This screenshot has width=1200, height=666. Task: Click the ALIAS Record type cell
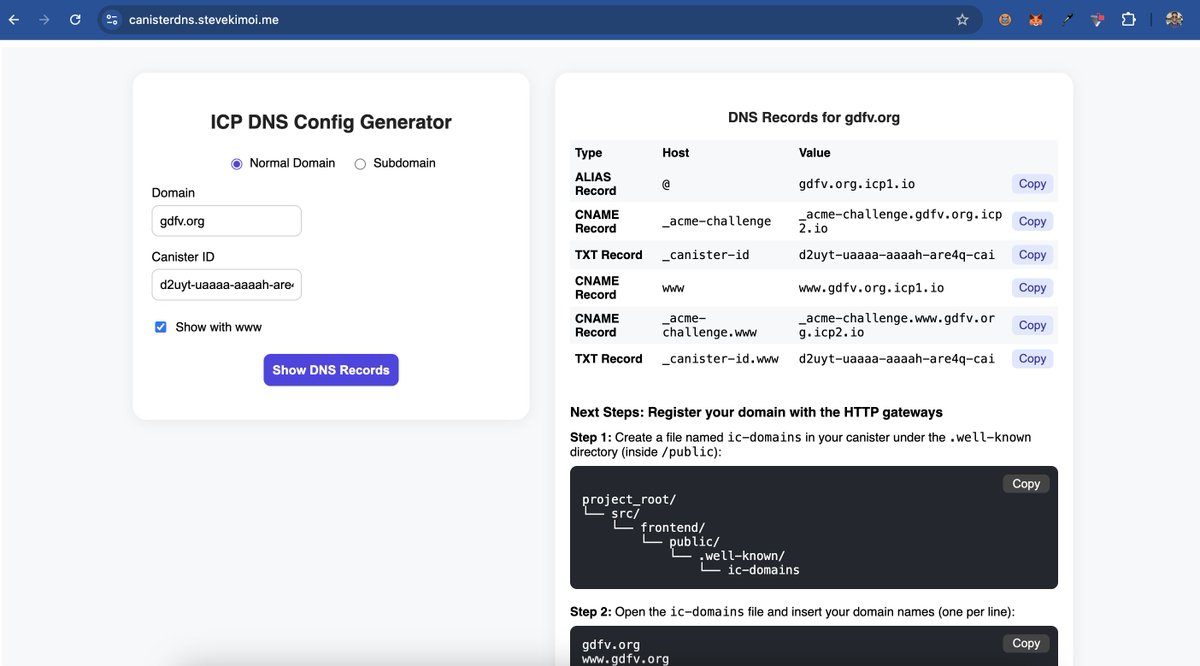[x=596, y=184]
